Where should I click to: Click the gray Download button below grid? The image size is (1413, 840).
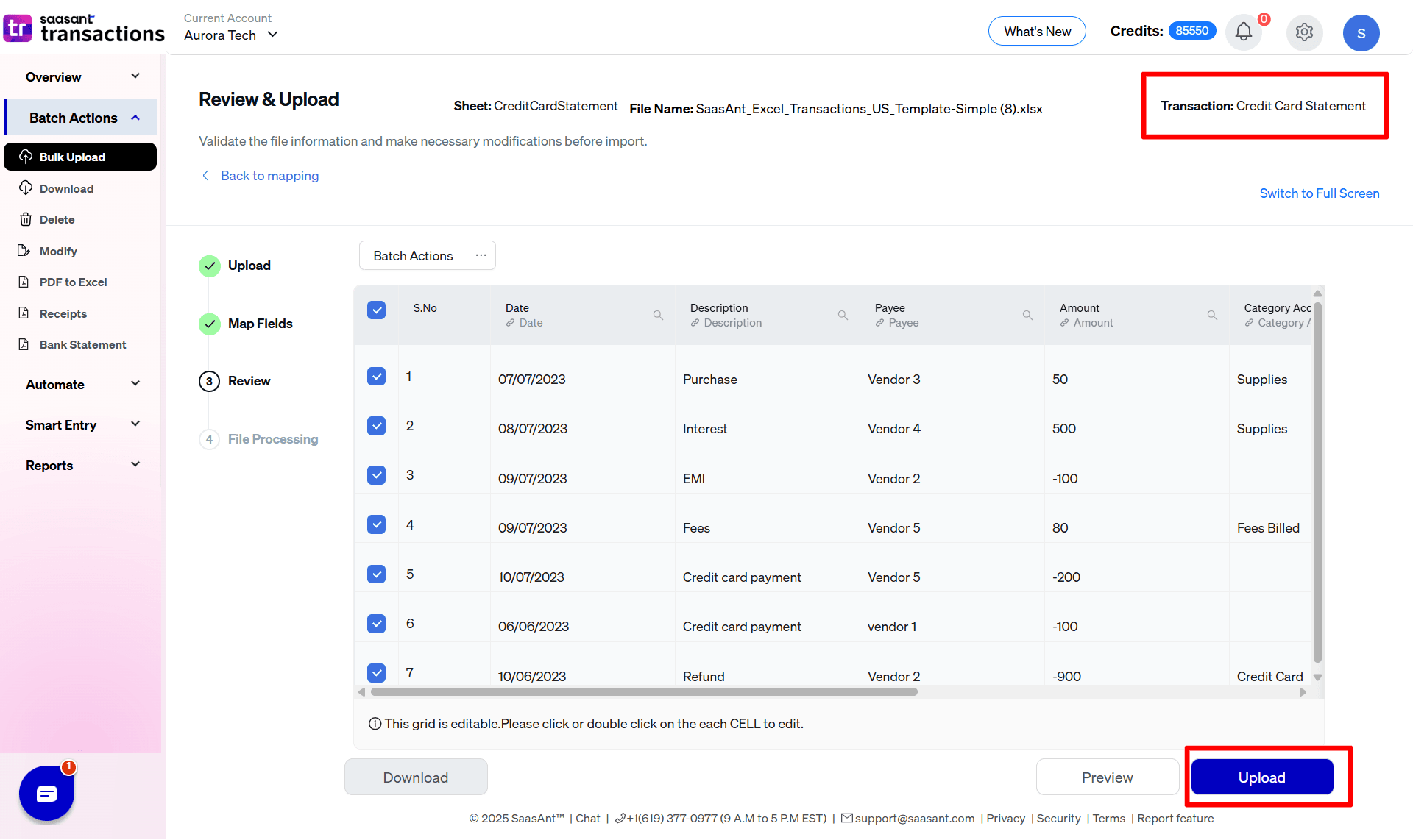[x=415, y=777]
